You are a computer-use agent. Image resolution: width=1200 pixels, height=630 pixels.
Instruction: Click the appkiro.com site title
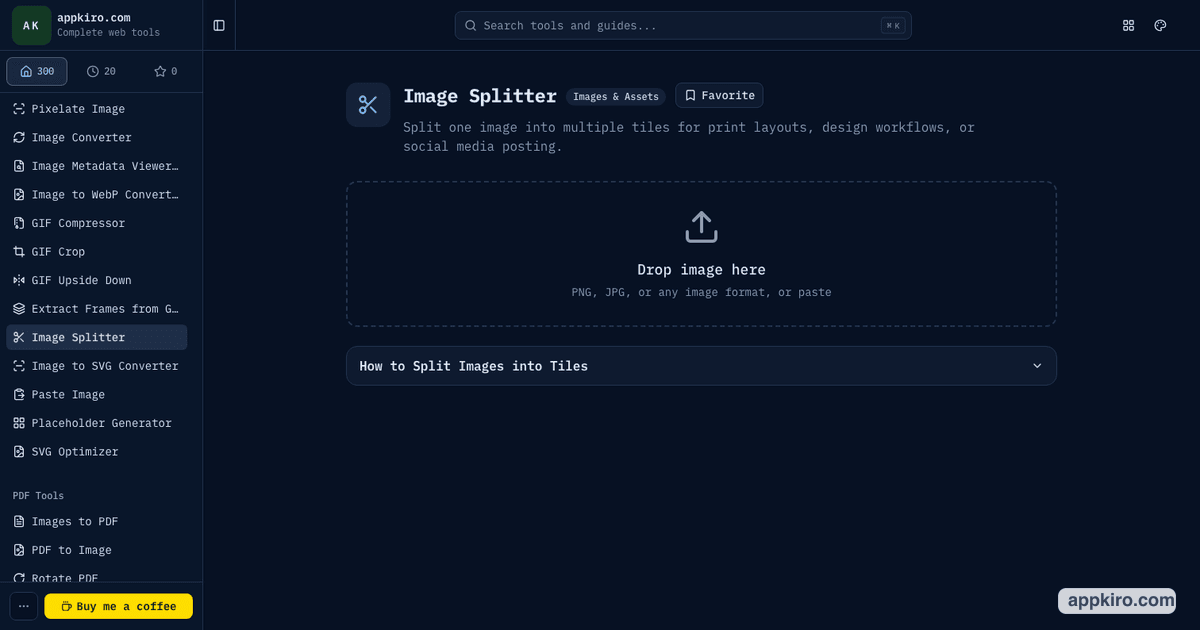click(x=93, y=18)
